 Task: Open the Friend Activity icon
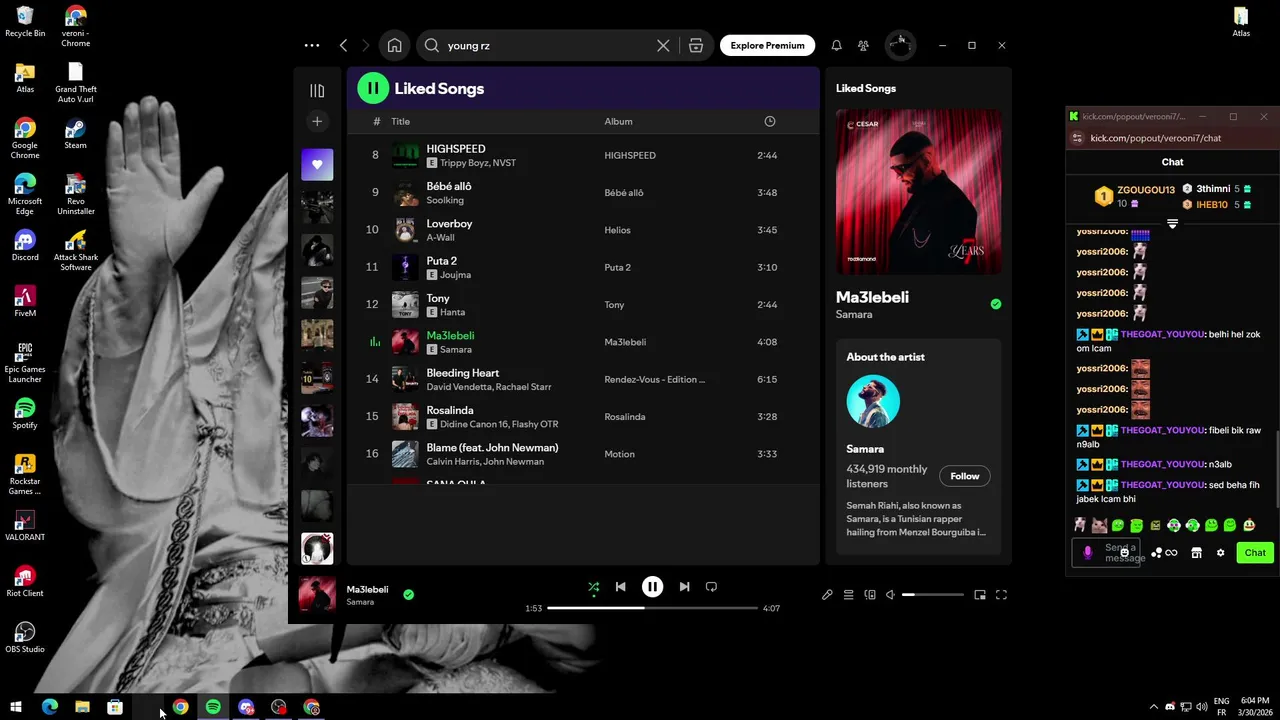click(863, 45)
